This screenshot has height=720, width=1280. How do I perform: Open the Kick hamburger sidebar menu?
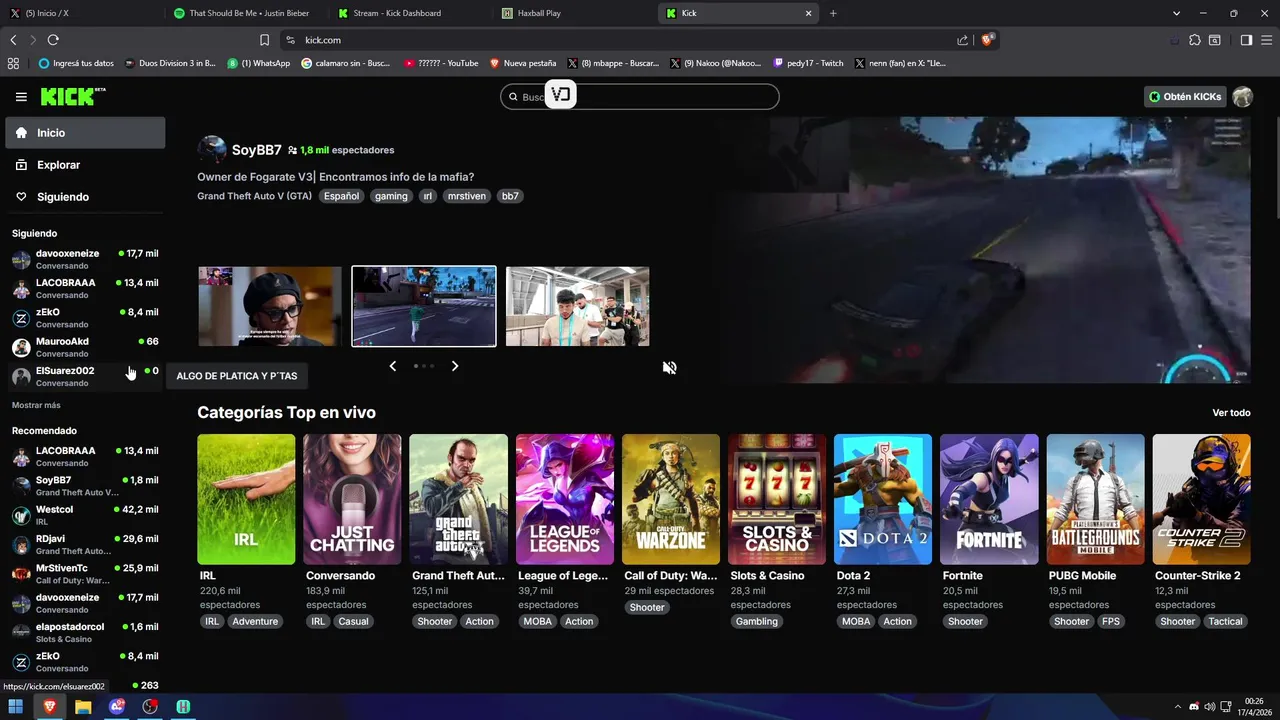[21, 97]
